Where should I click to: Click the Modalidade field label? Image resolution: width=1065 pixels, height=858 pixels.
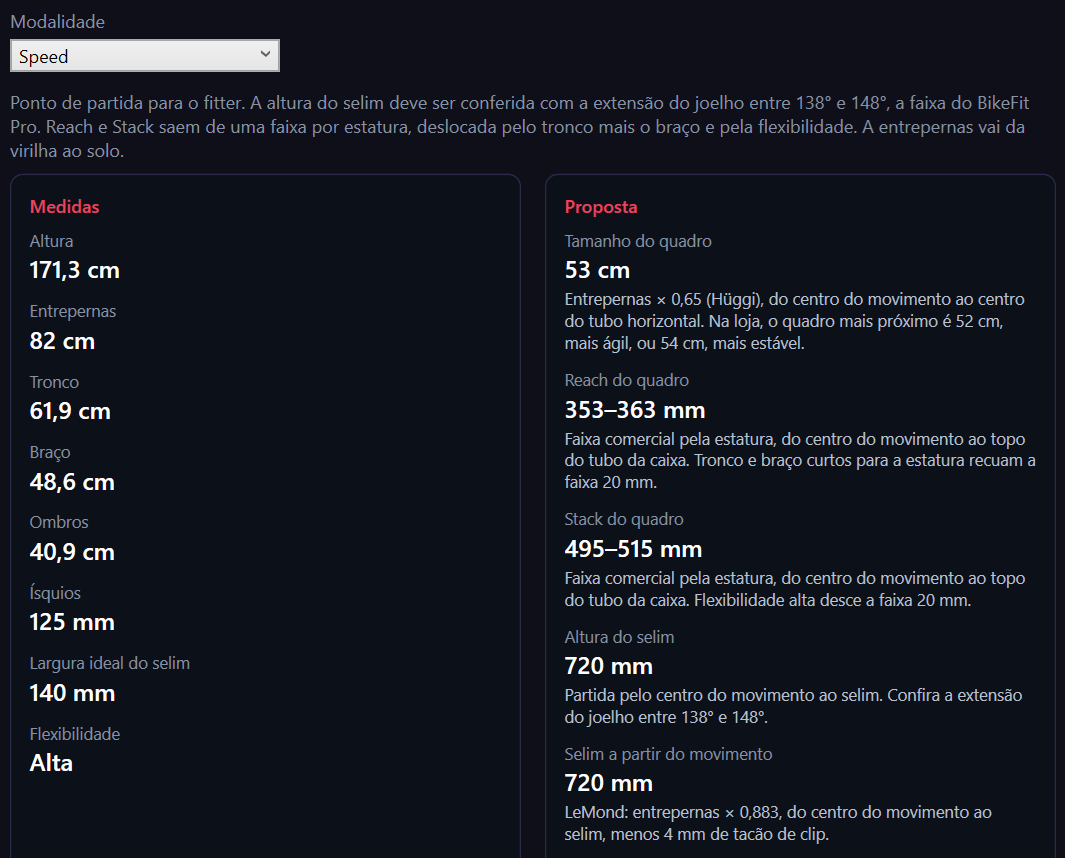[x=58, y=22]
